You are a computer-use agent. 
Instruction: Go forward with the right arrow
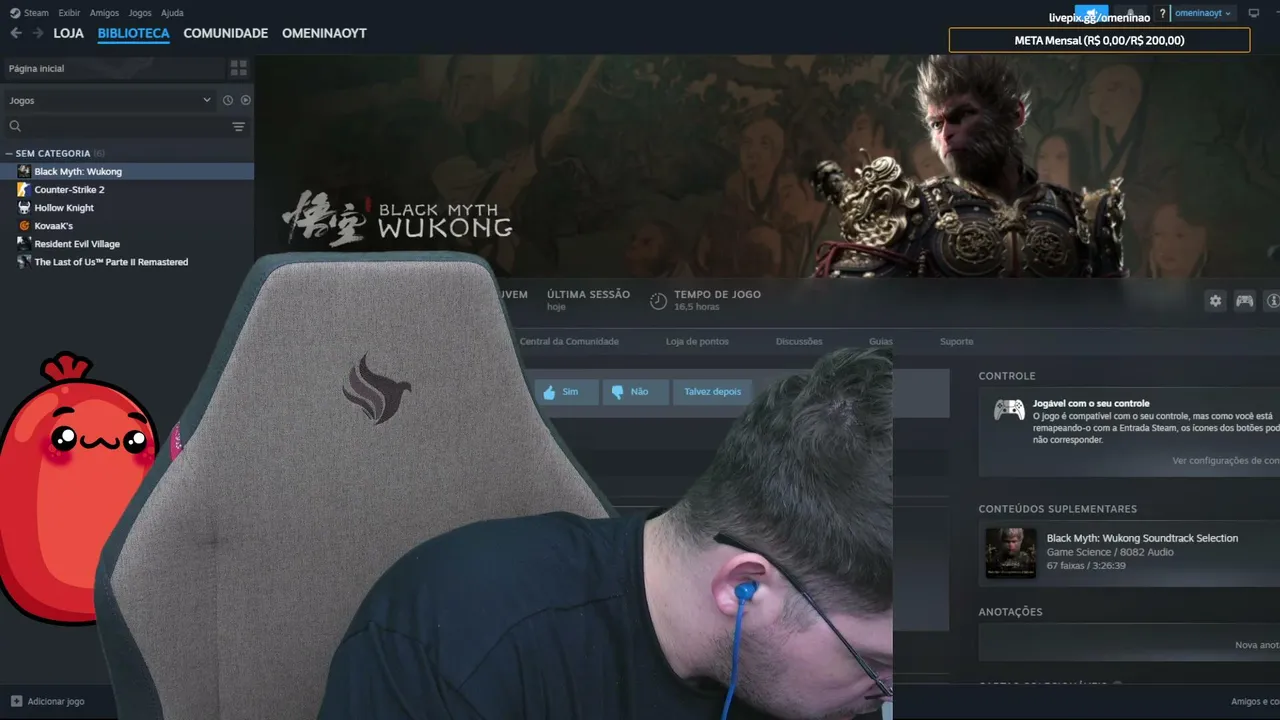click(x=37, y=33)
